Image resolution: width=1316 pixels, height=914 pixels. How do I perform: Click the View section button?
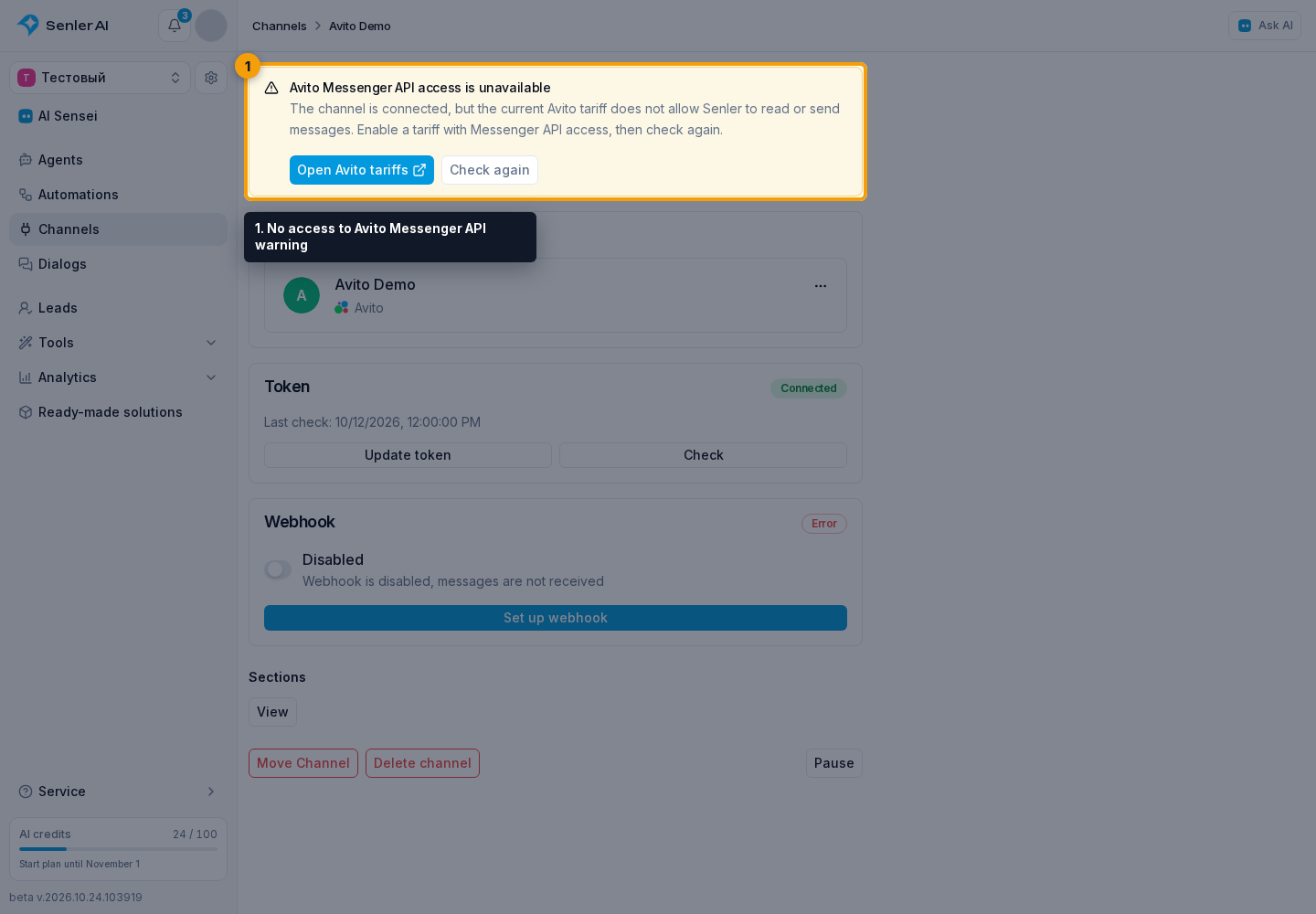(272, 712)
